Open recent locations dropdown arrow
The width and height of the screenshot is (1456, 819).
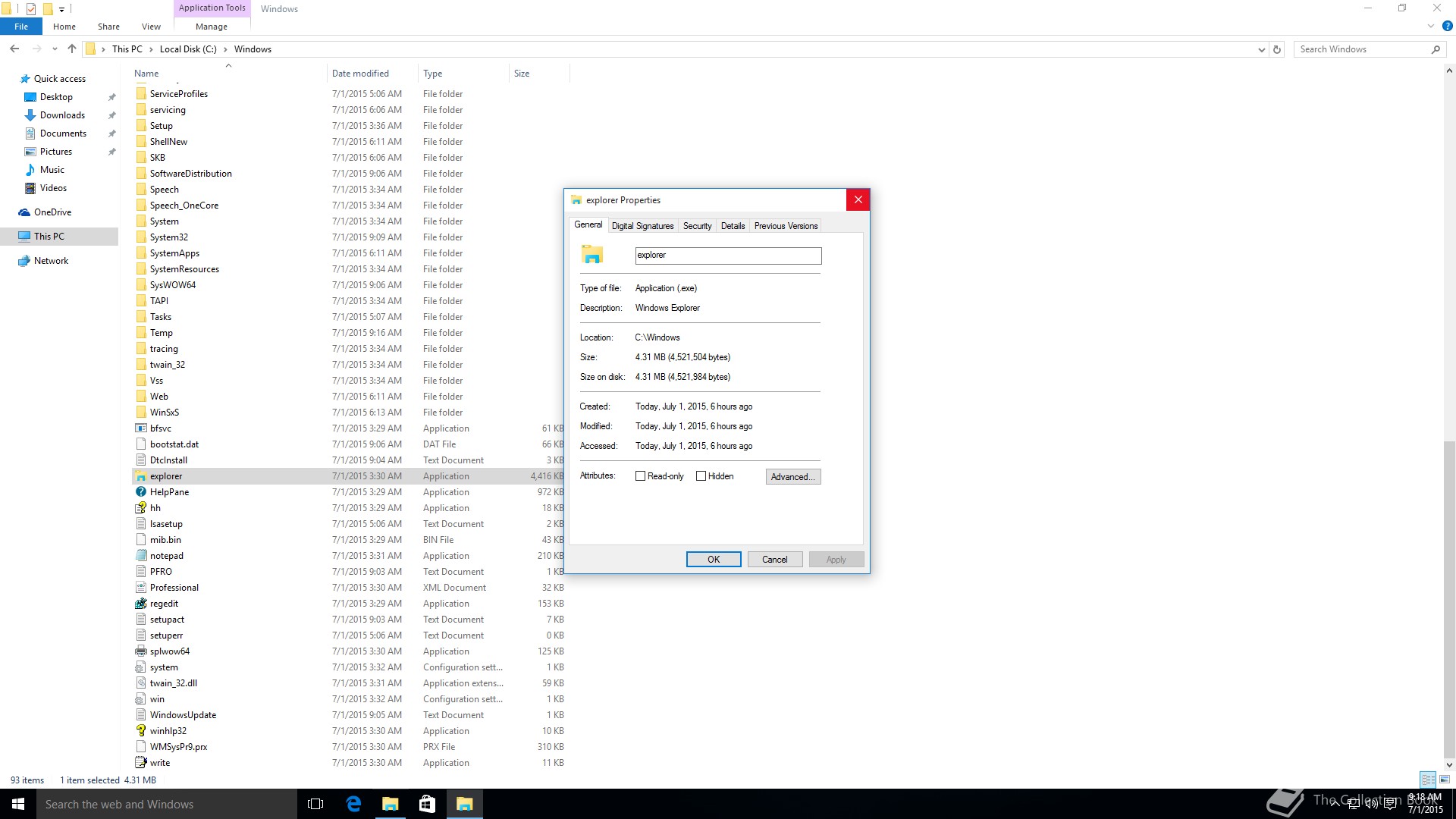55,49
